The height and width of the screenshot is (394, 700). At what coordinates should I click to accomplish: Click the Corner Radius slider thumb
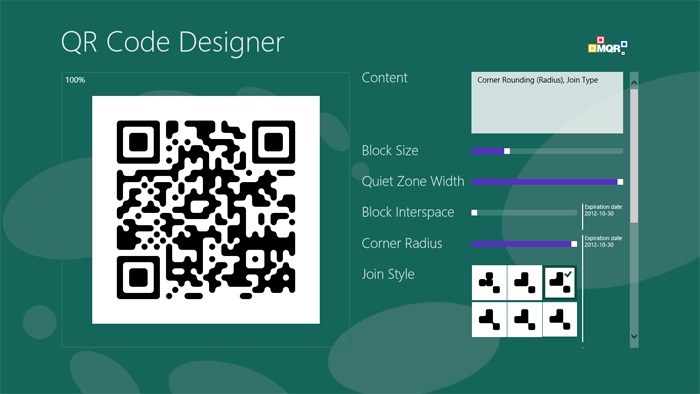[574, 244]
